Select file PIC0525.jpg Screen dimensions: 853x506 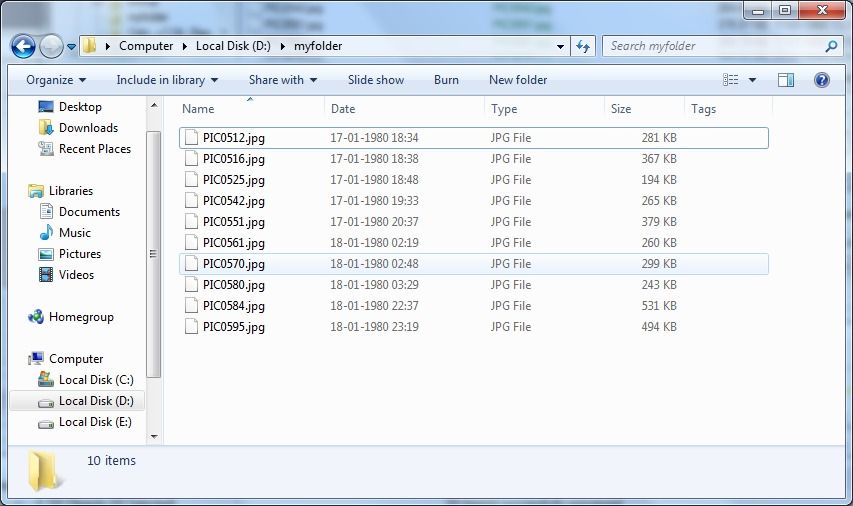coord(473,180)
